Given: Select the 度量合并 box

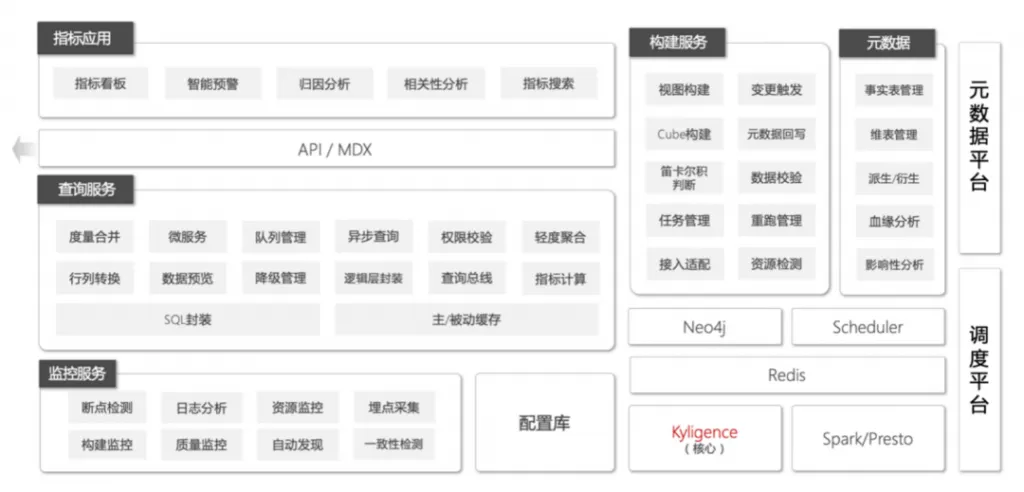Looking at the screenshot, I should 94,237.
